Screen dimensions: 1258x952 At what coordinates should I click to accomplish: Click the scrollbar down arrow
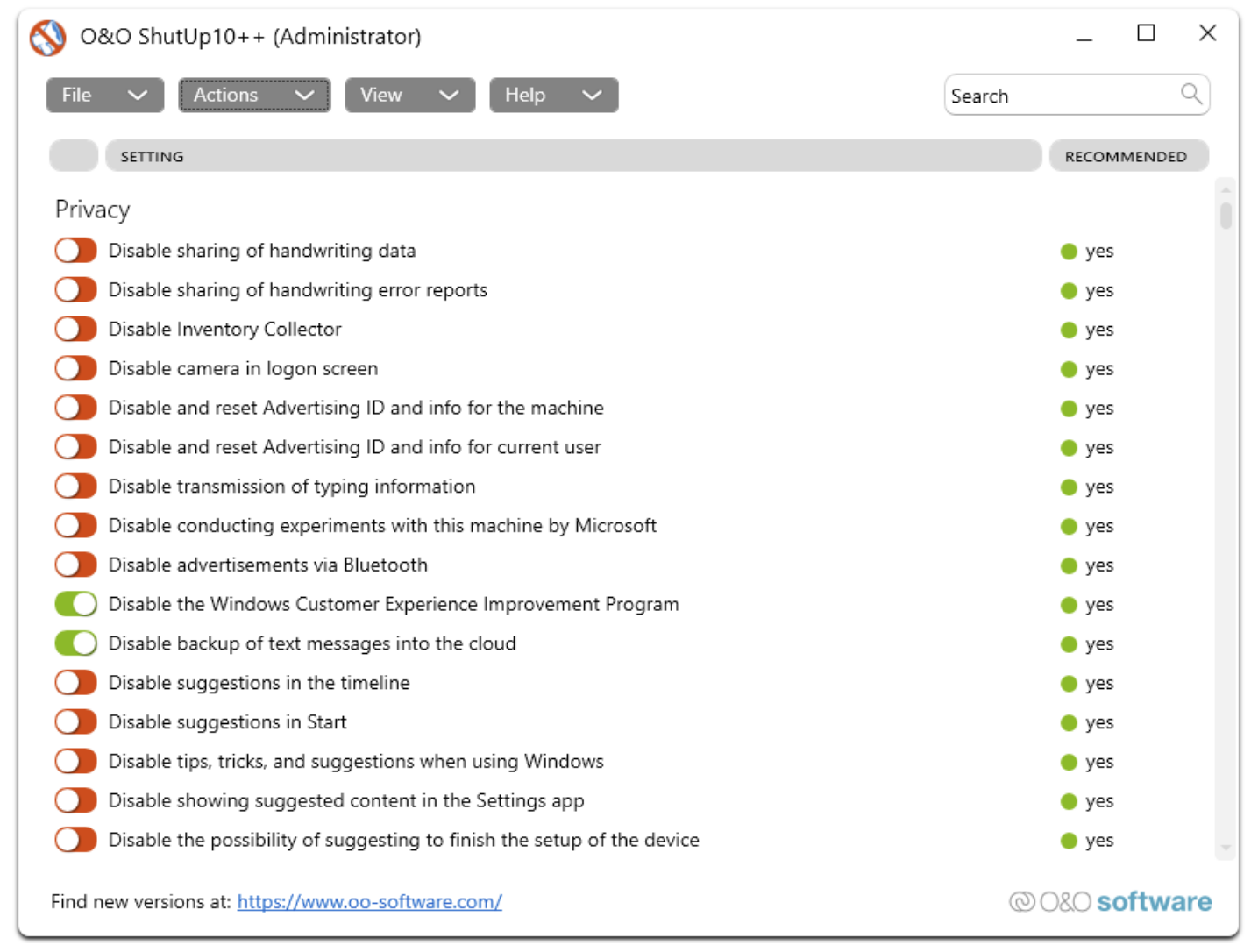(1226, 848)
